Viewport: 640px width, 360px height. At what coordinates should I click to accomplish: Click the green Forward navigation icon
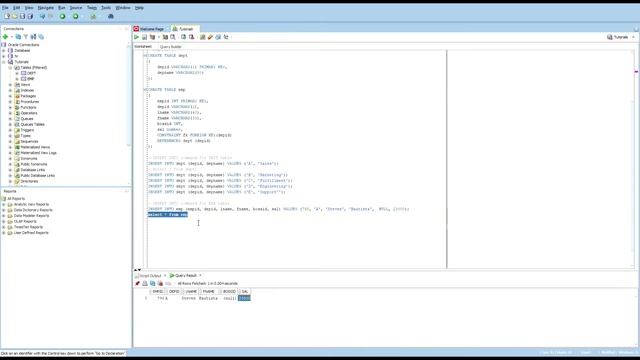76,16
